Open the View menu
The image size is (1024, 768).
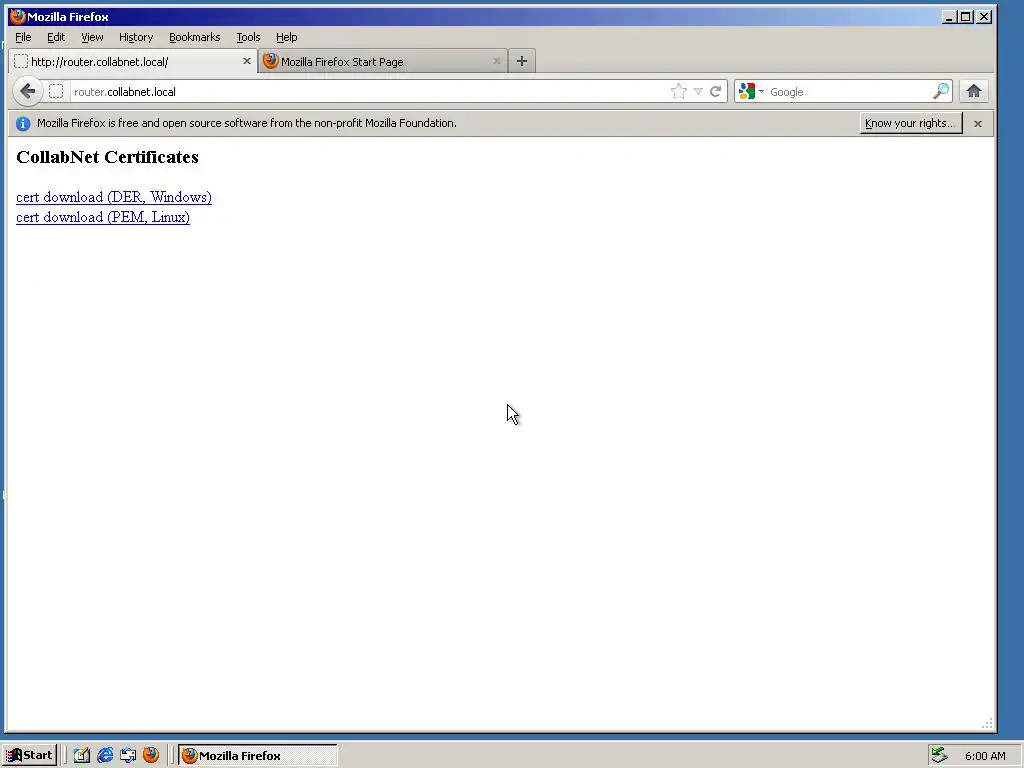(x=92, y=37)
